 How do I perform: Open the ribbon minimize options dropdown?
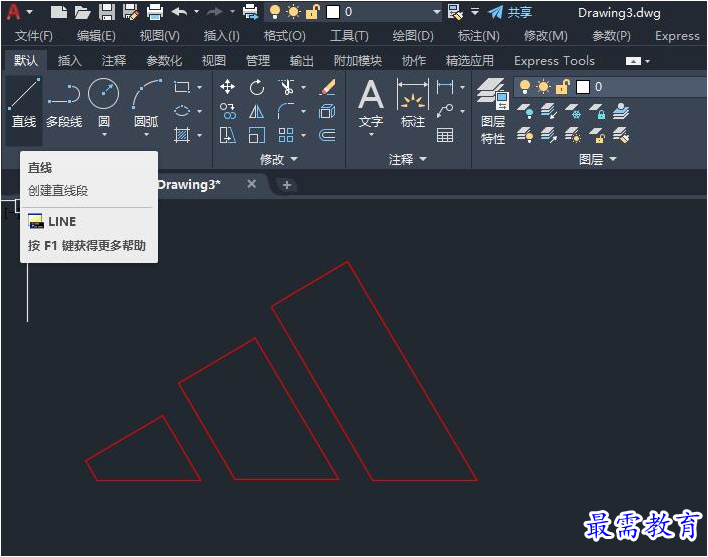pos(647,61)
